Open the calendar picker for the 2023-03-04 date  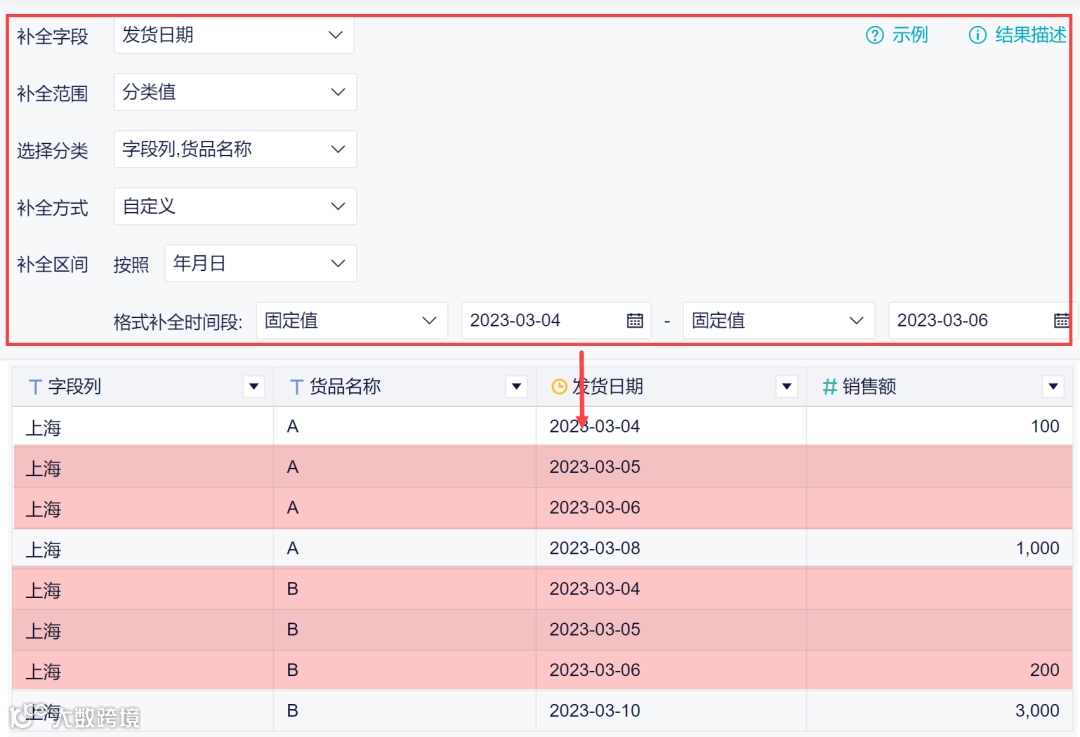[635, 320]
